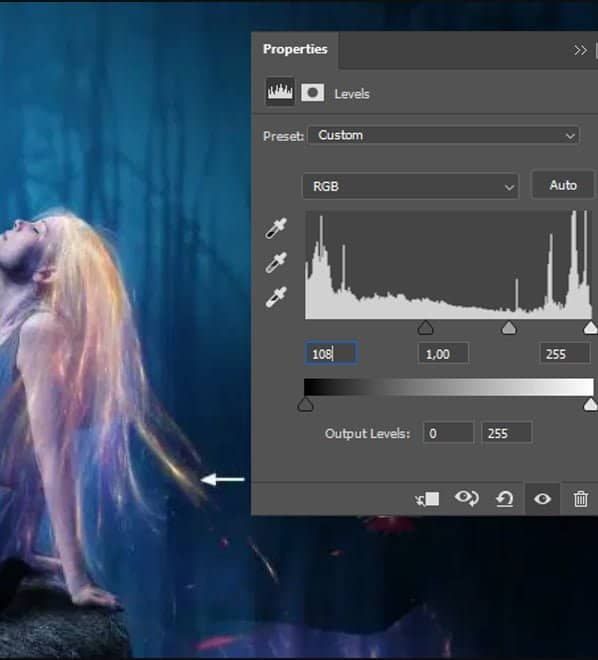
Task: Click the Auto levels button
Action: 563,185
